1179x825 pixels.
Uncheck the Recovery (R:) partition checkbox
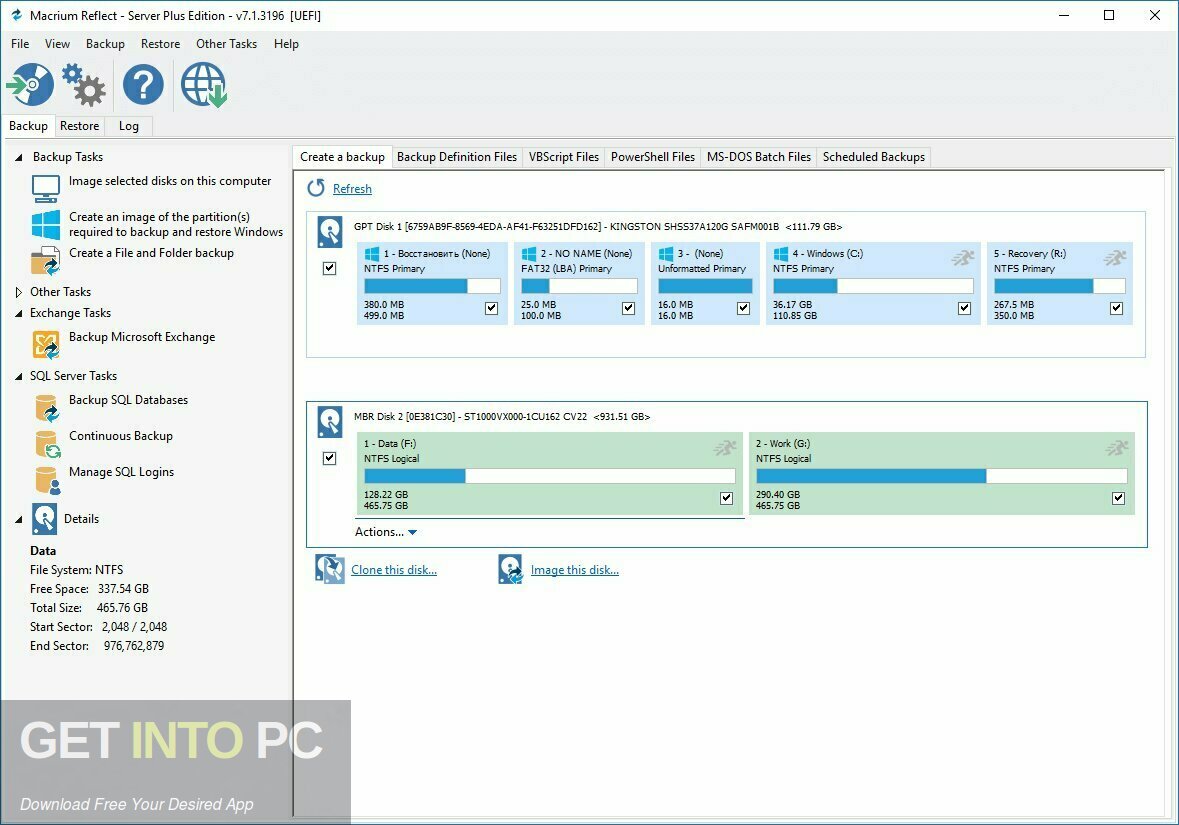tap(1117, 308)
